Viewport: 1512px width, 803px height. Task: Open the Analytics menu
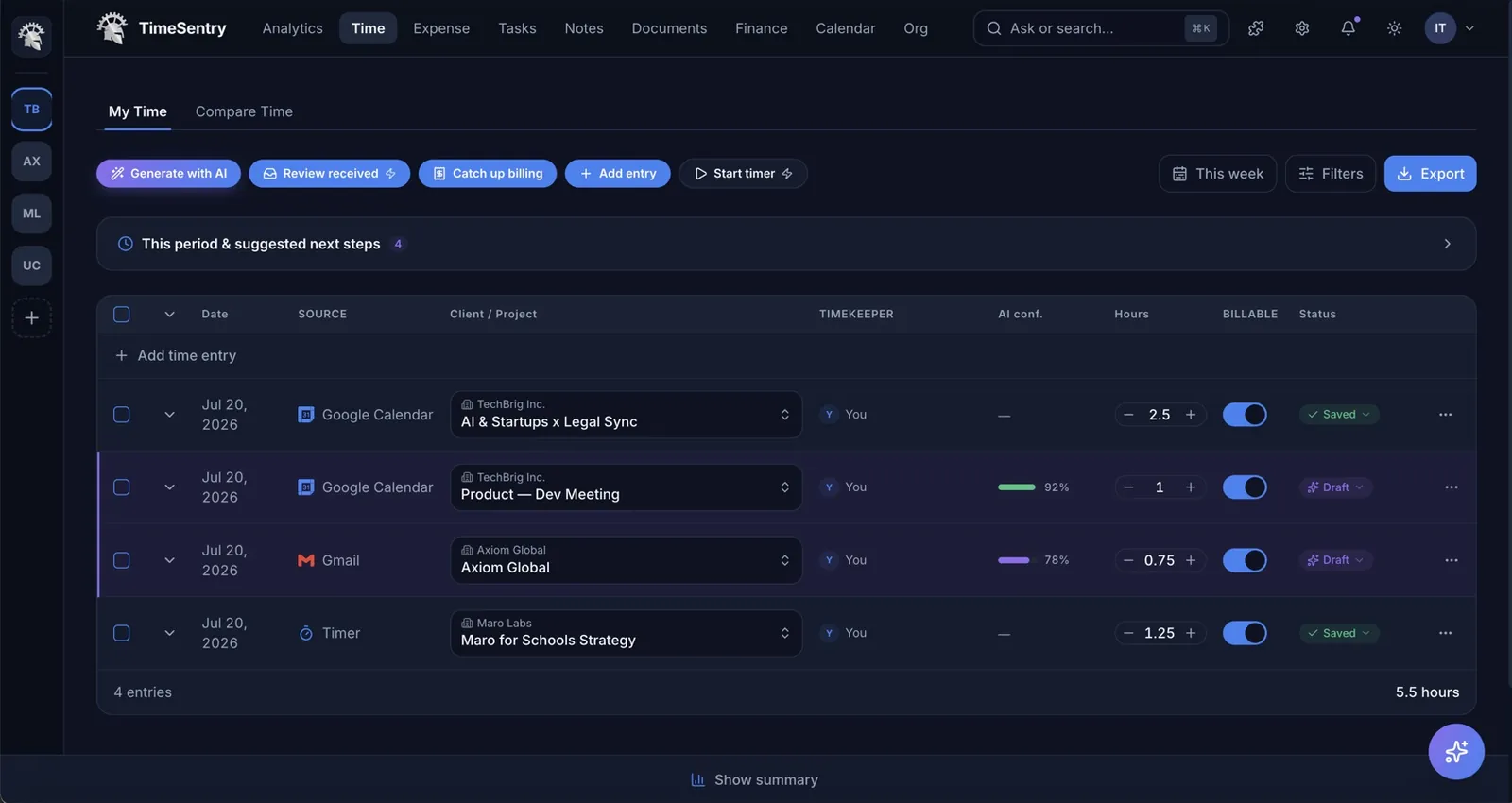pyautogui.click(x=292, y=28)
